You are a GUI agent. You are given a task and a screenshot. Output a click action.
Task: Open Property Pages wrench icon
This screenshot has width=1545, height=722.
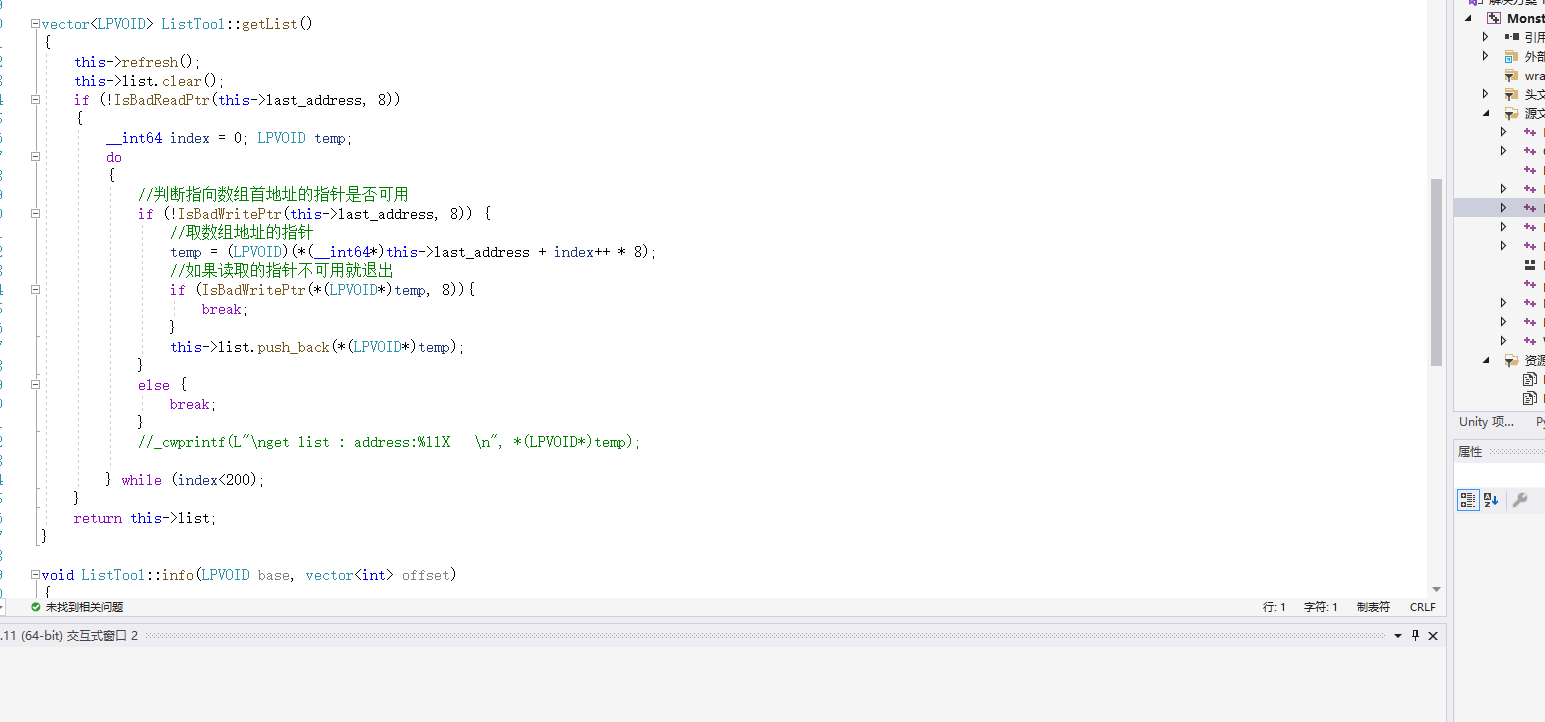pos(1520,500)
